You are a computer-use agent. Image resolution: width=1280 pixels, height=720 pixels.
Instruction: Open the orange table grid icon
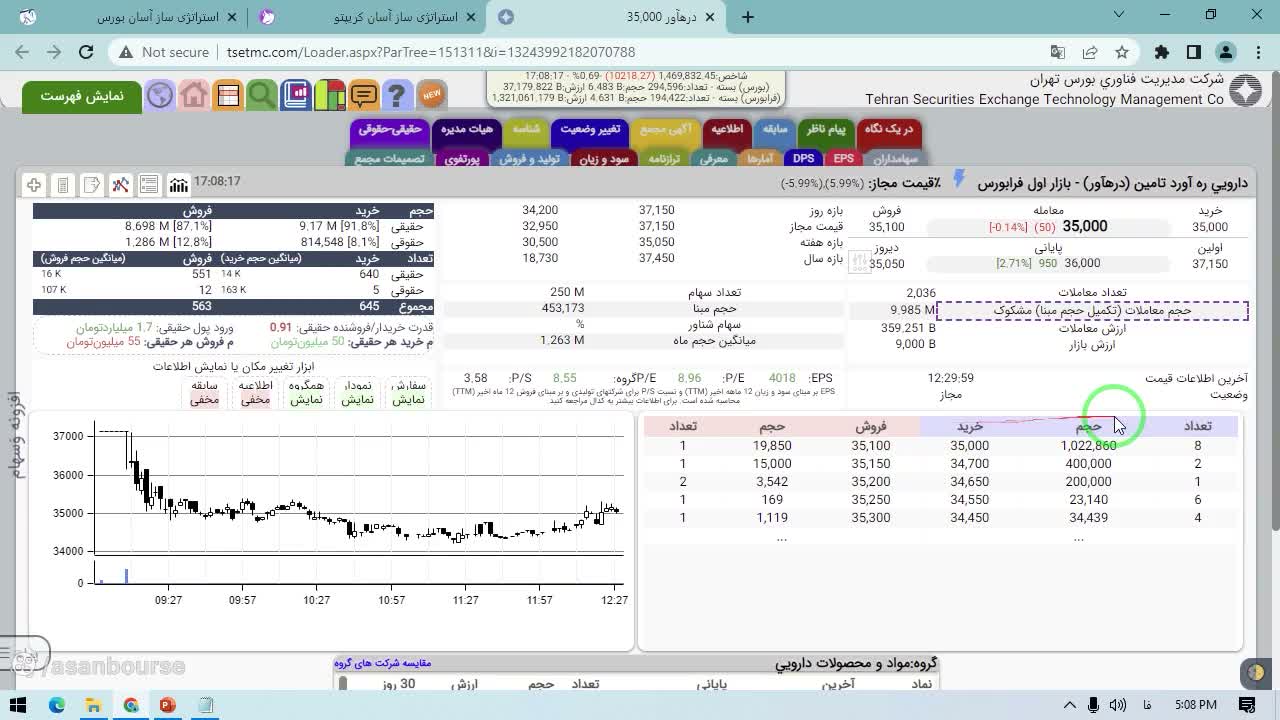coord(228,95)
